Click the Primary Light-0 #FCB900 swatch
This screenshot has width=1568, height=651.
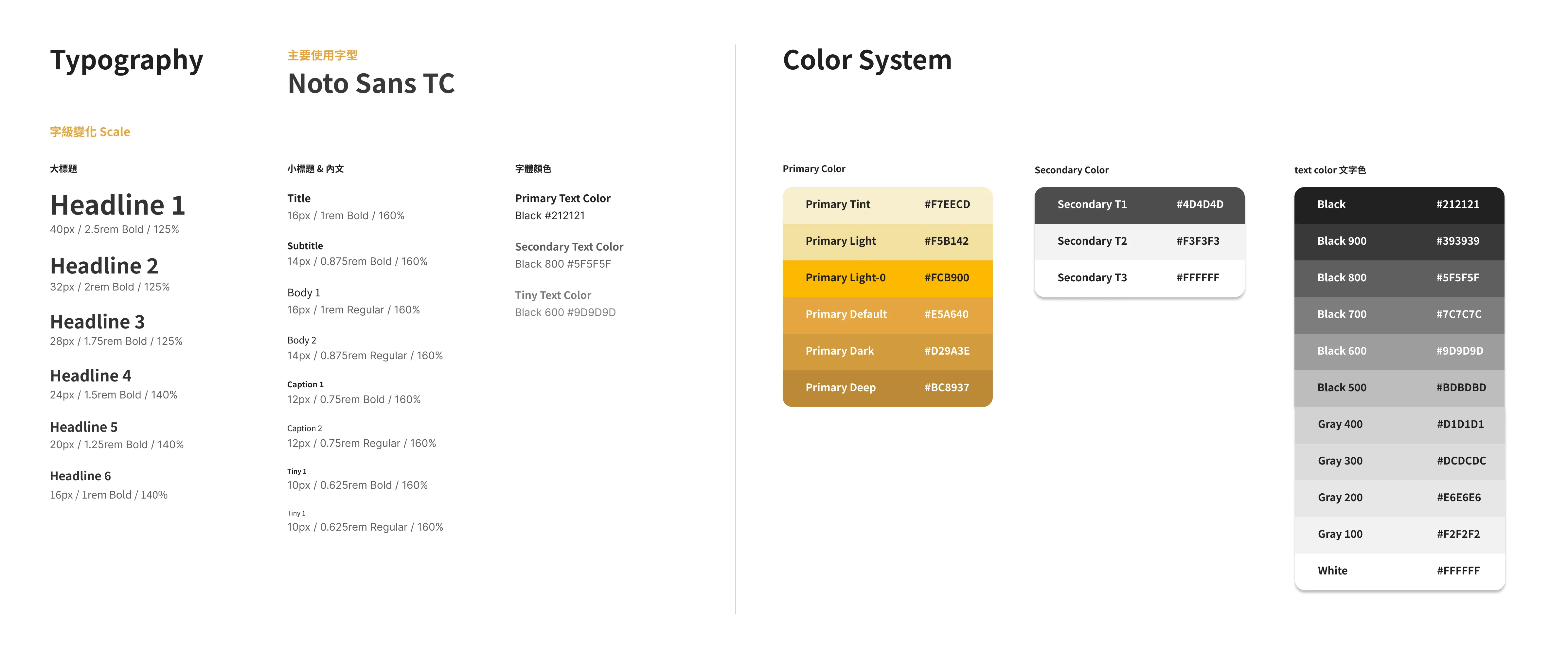(887, 278)
